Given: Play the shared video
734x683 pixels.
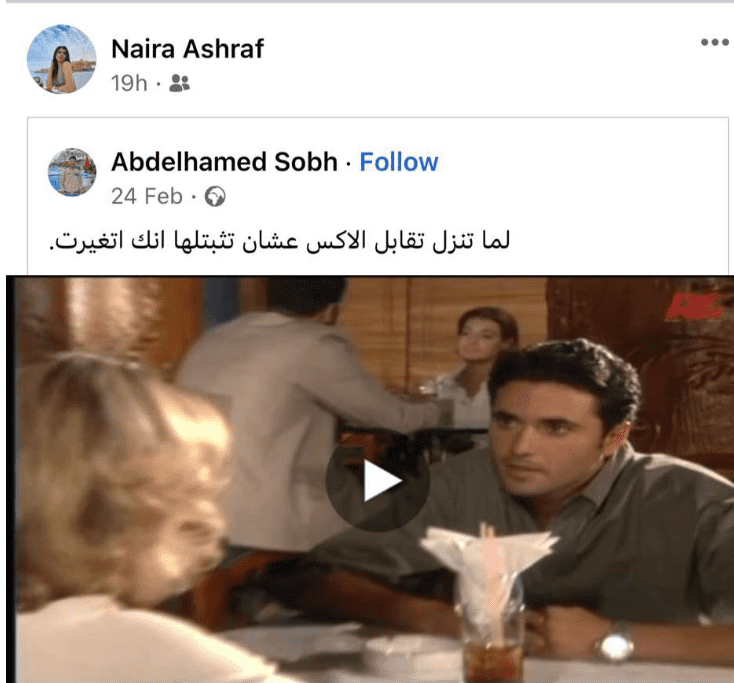Looking at the screenshot, I should 377,480.
